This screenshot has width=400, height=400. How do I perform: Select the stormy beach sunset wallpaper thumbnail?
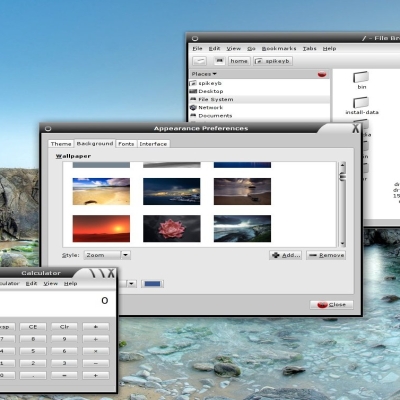pyautogui.click(x=242, y=191)
